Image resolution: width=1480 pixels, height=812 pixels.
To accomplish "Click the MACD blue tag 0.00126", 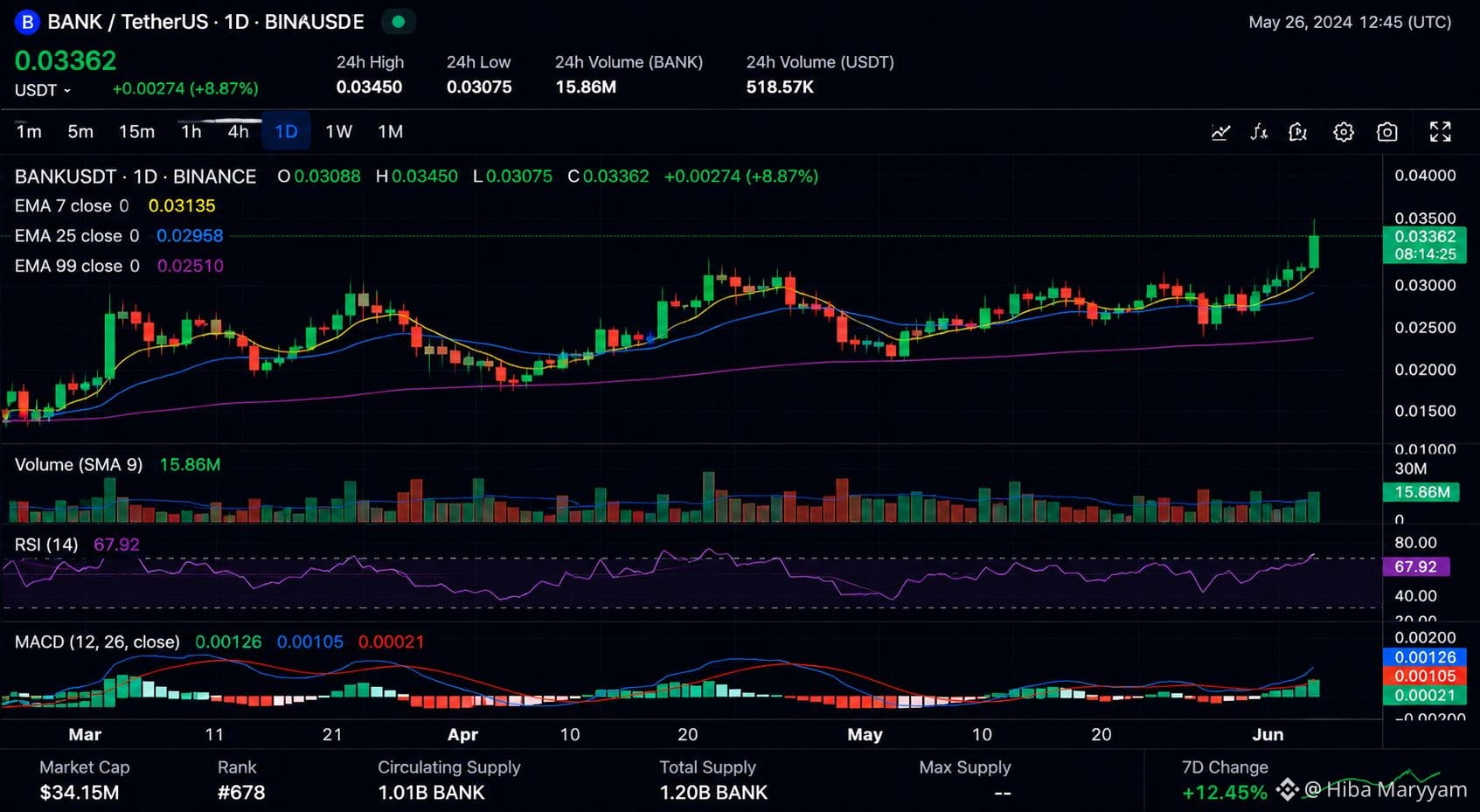I will pyautogui.click(x=1424, y=657).
